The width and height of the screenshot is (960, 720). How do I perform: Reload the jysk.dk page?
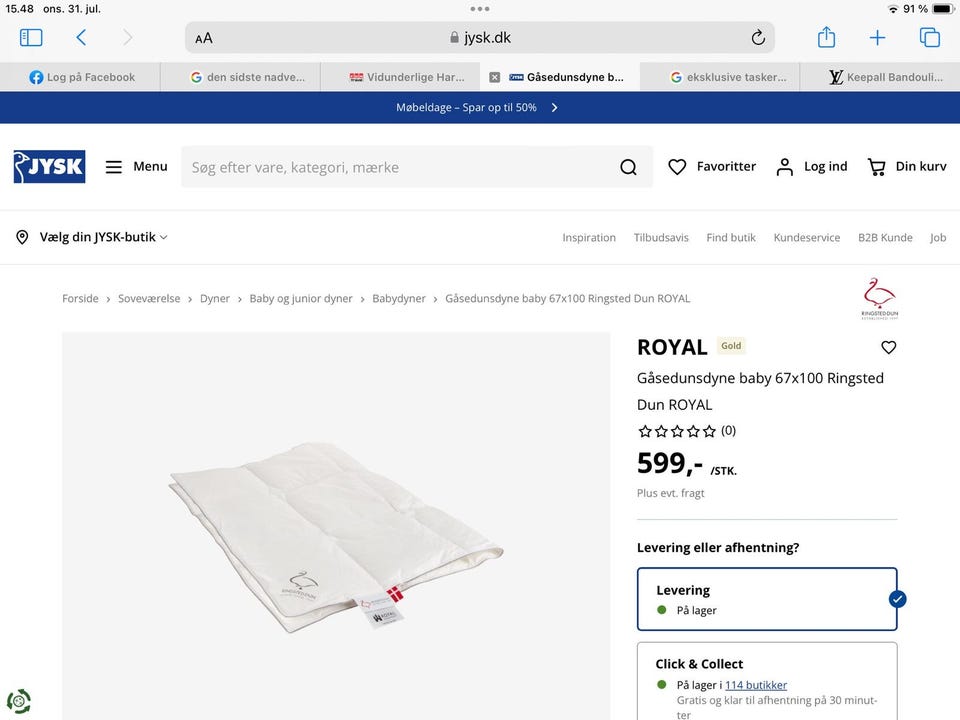point(758,38)
